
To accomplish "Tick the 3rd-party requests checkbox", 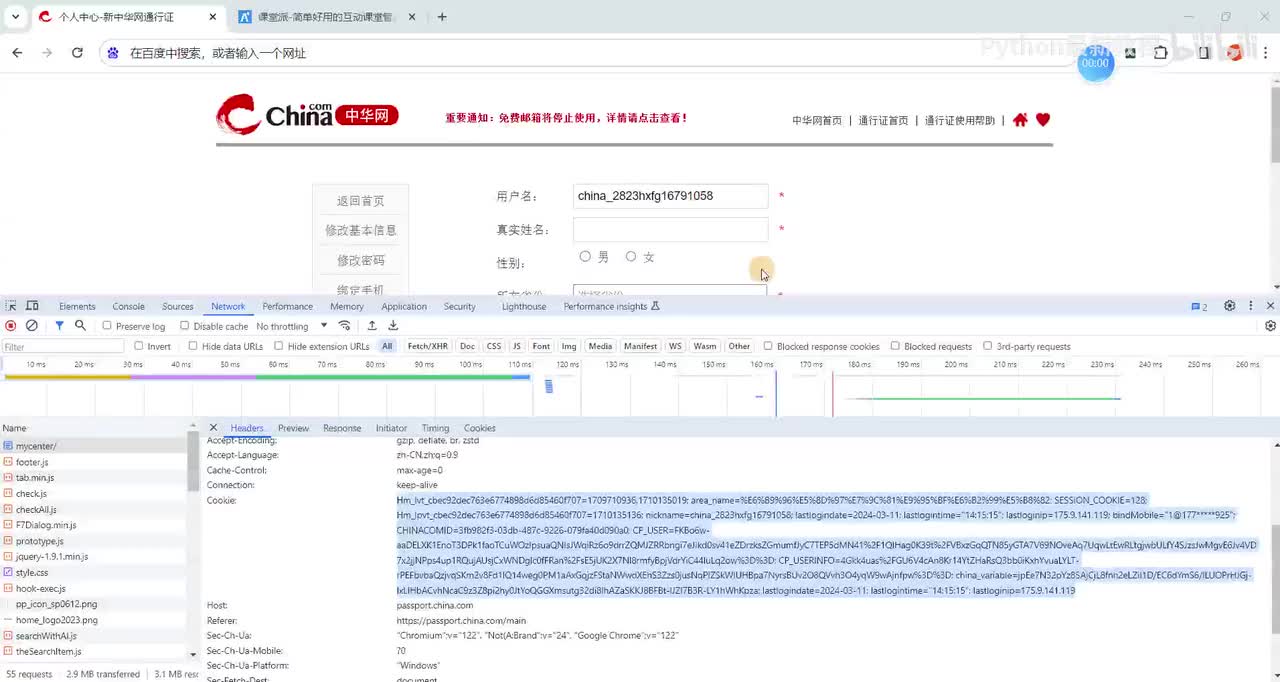I will tap(987, 346).
